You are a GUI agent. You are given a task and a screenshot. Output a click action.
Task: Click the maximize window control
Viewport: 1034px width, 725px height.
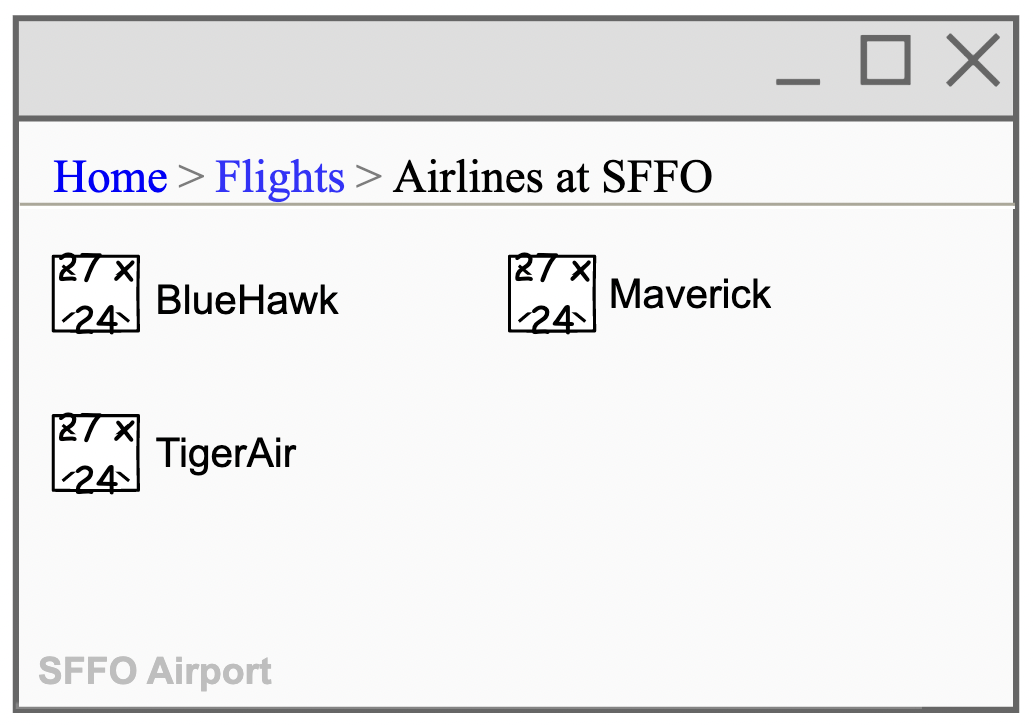[885, 62]
